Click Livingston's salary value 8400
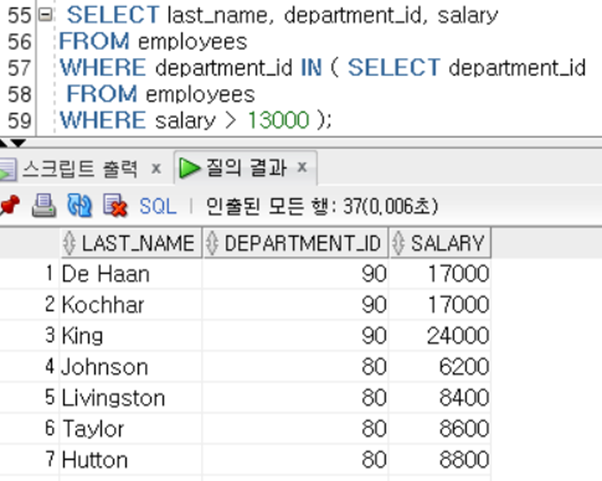Screen dimensions: 602x481 [464, 398]
